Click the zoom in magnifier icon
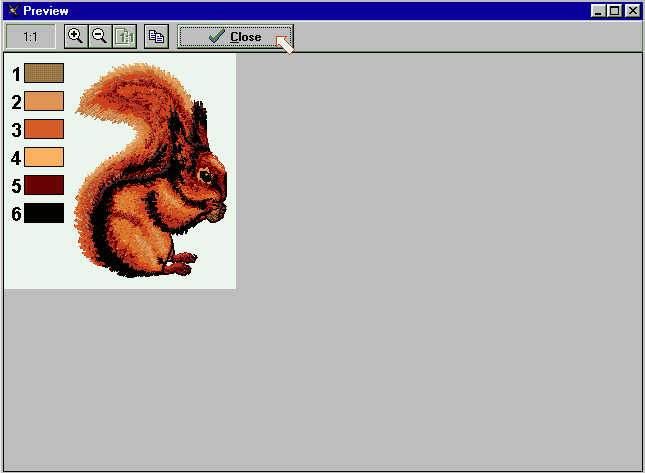The width and height of the screenshot is (645, 473). pyautogui.click(x=76, y=37)
